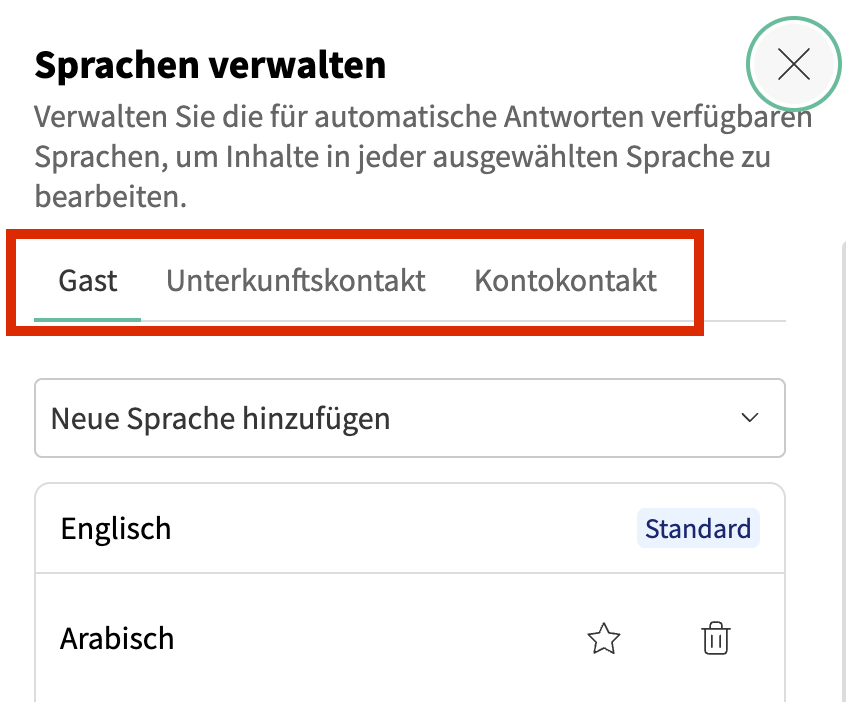The height and width of the screenshot is (702, 846).
Task: Click the green underline beneath Gast tab
Action: tap(88, 319)
